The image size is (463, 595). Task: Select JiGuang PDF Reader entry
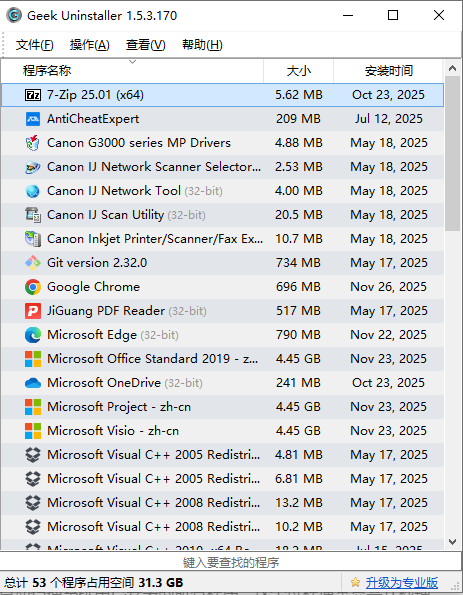(222, 311)
